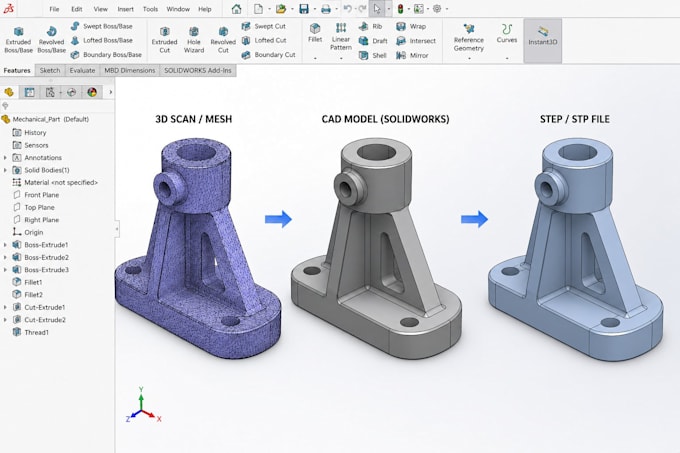Open the Edit menu
The height and width of the screenshot is (453, 680).
[77, 9]
